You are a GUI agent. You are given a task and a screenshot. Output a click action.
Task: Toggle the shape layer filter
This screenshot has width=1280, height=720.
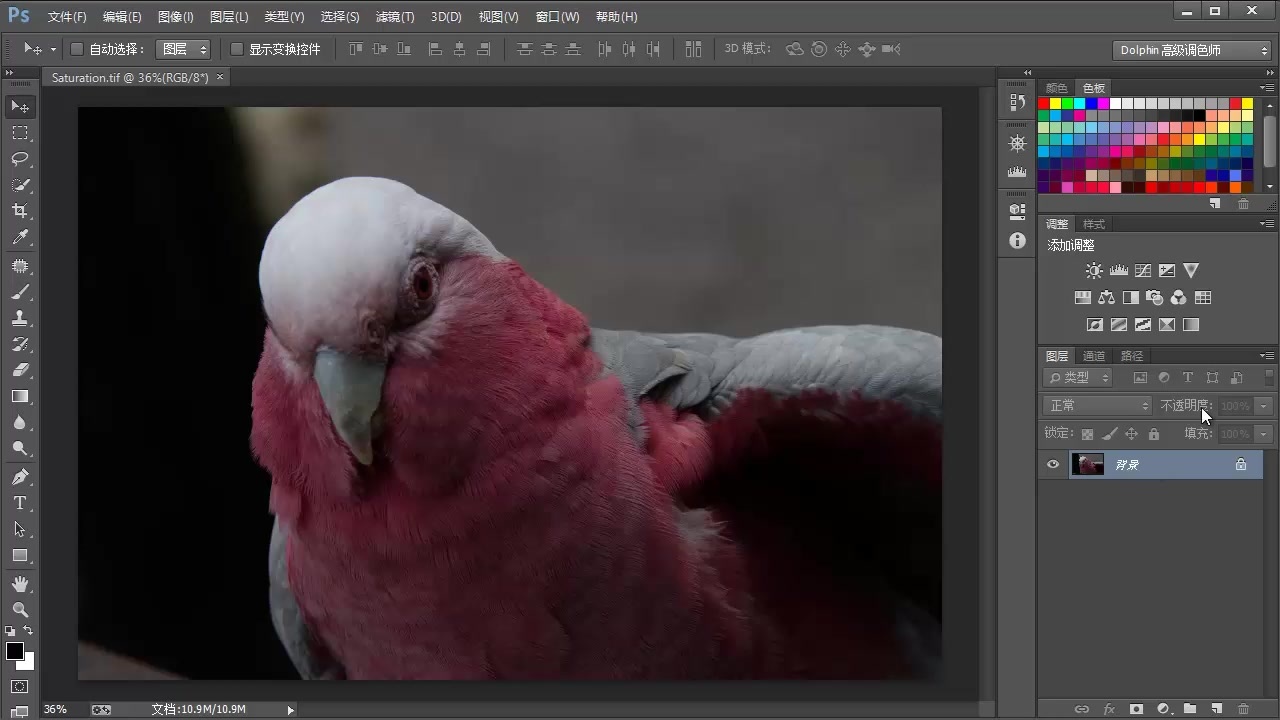pyautogui.click(x=1212, y=378)
